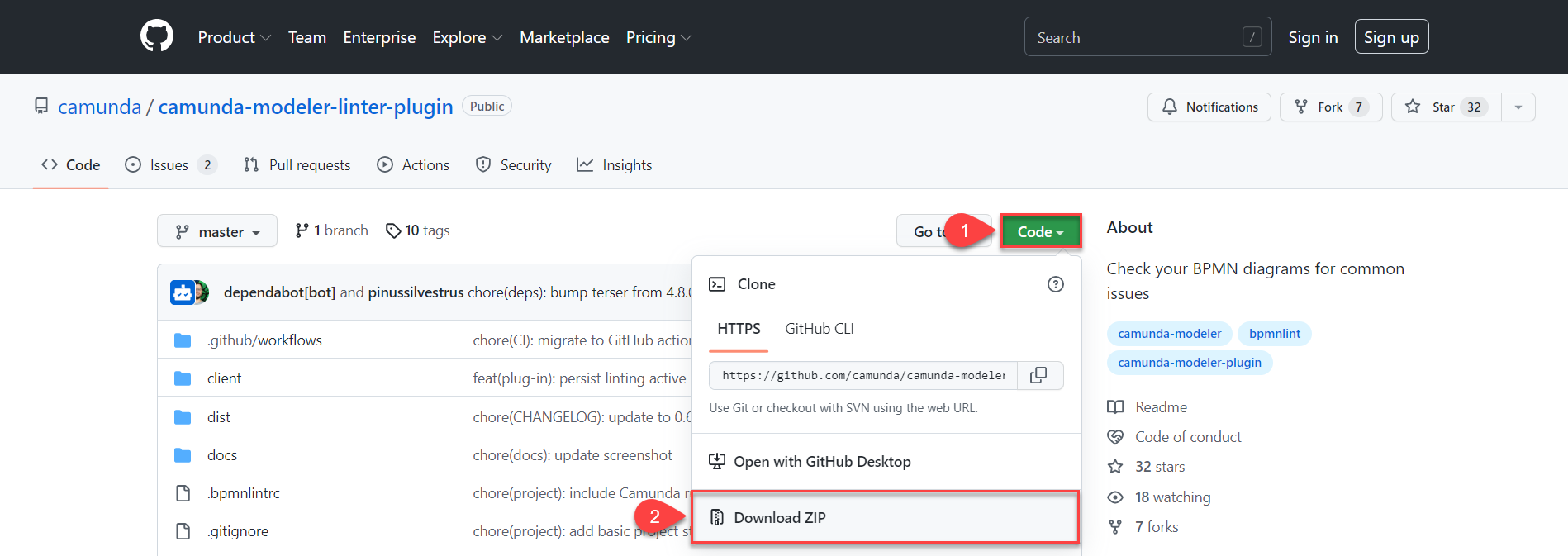Viewport: 1568px width, 556px height.
Task: Open dependabot[bot] author link
Action: tap(279, 292)
